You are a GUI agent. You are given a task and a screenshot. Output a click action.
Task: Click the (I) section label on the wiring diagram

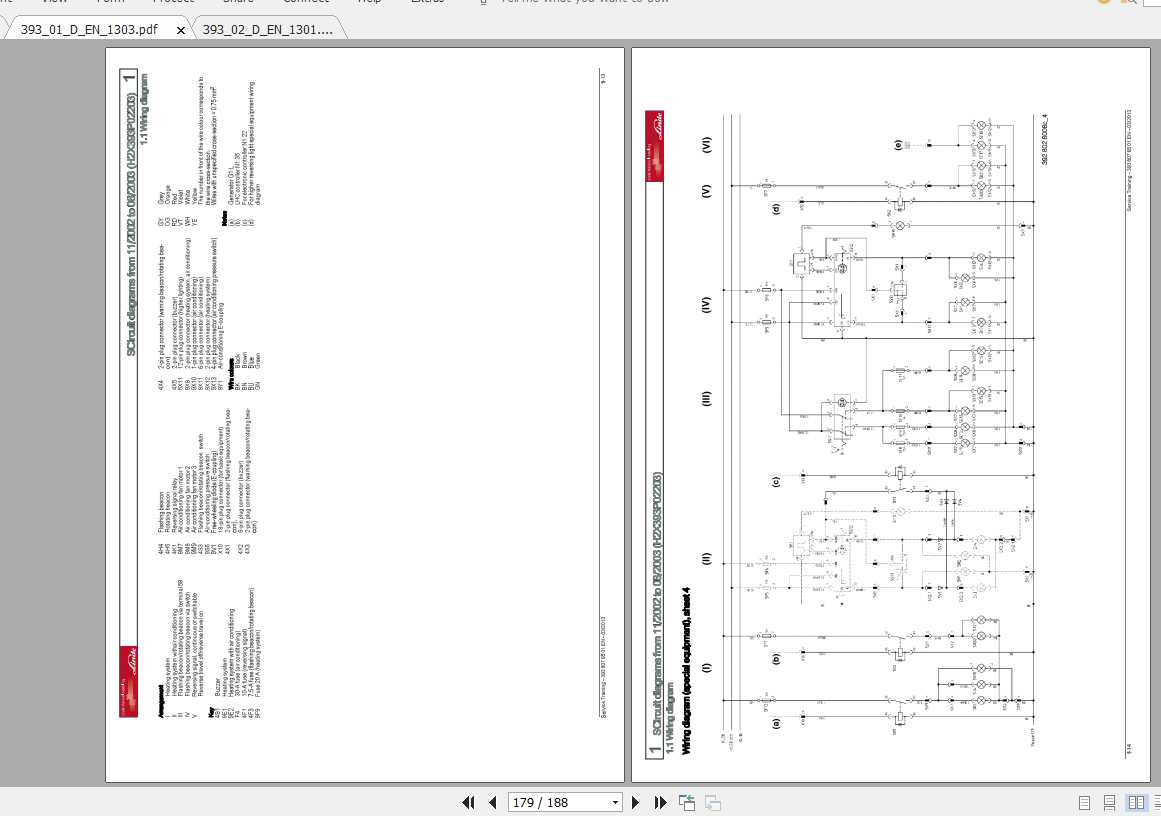[706, 667]
